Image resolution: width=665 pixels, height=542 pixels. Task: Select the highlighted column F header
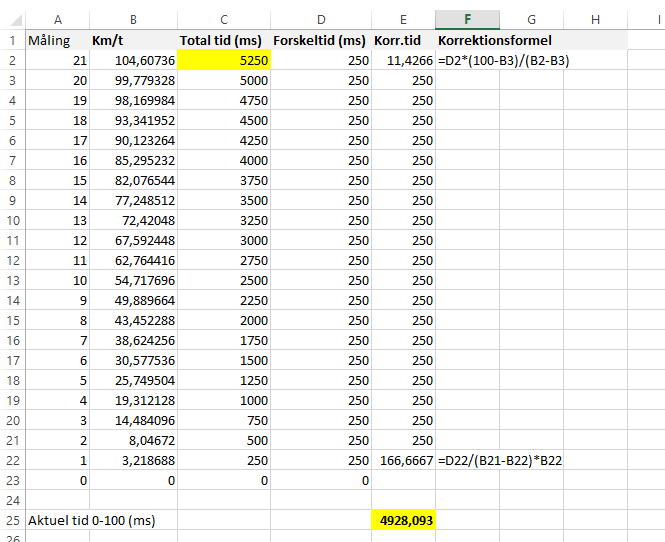coord(467,20)
